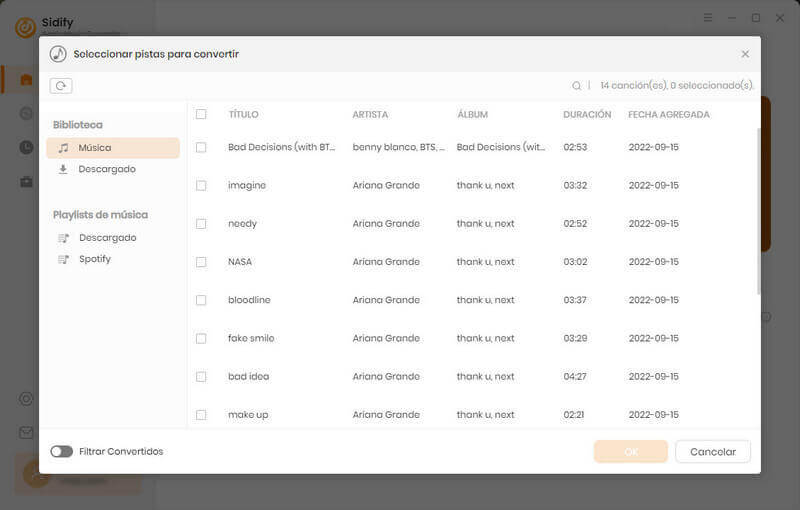Check the fake smile track checkbox
The height and width of the screenshot is (510, 800).
(x=201, y=339)
